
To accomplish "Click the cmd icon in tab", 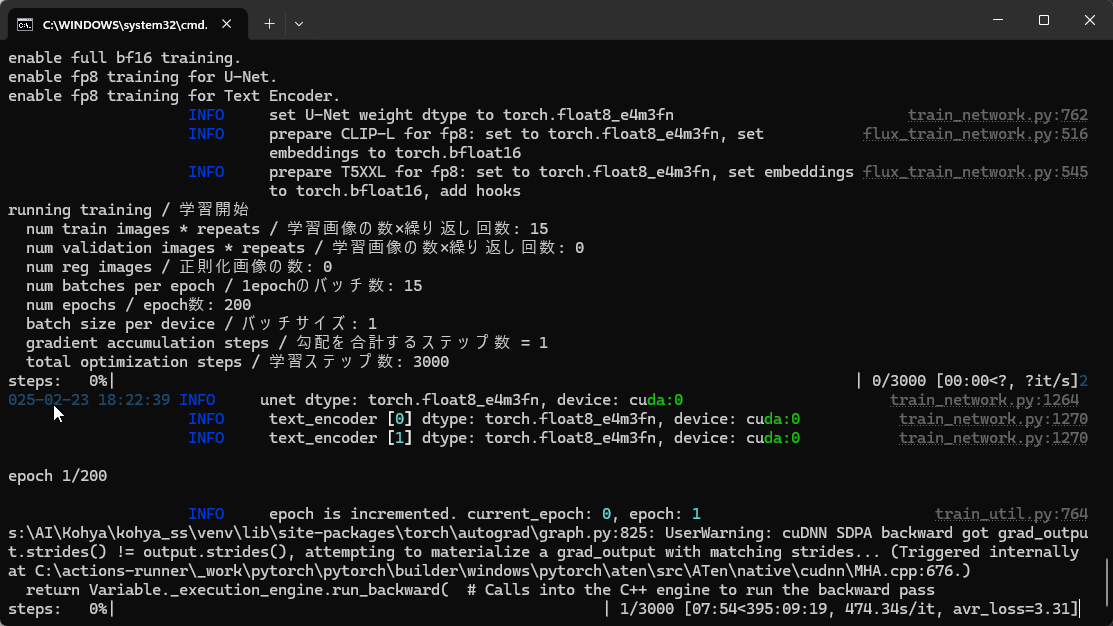I will point(25,25).
